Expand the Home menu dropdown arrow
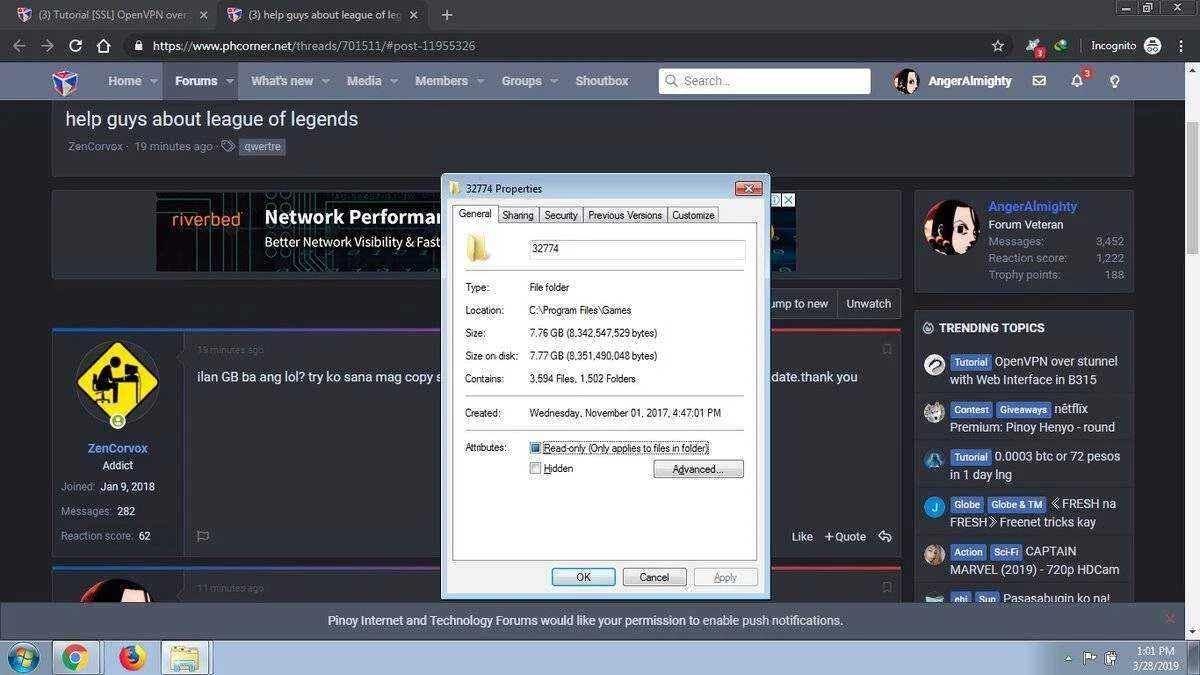1200x675 pixels. (154, 81)
